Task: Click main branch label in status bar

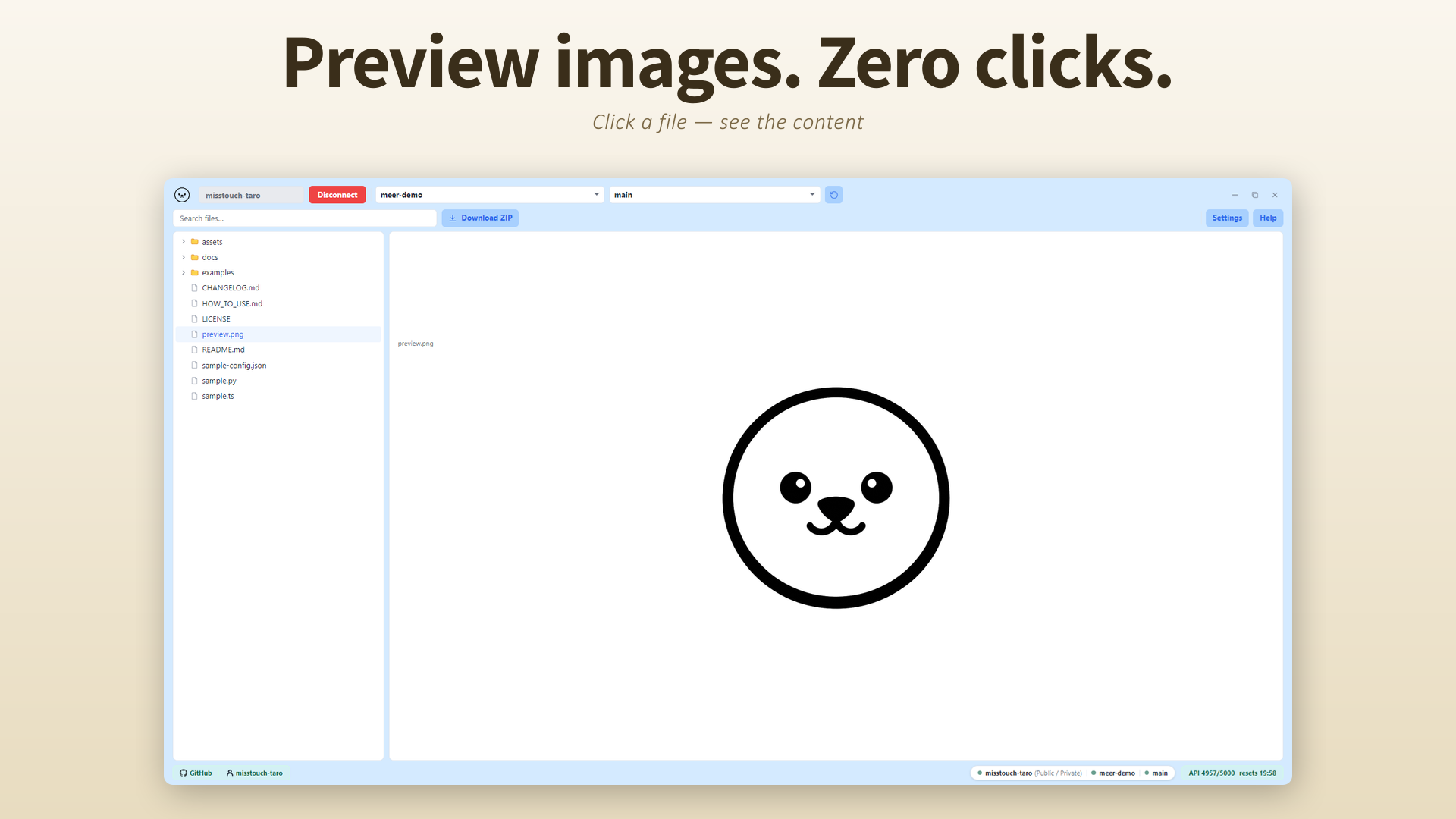Action: coord(1159,773)
